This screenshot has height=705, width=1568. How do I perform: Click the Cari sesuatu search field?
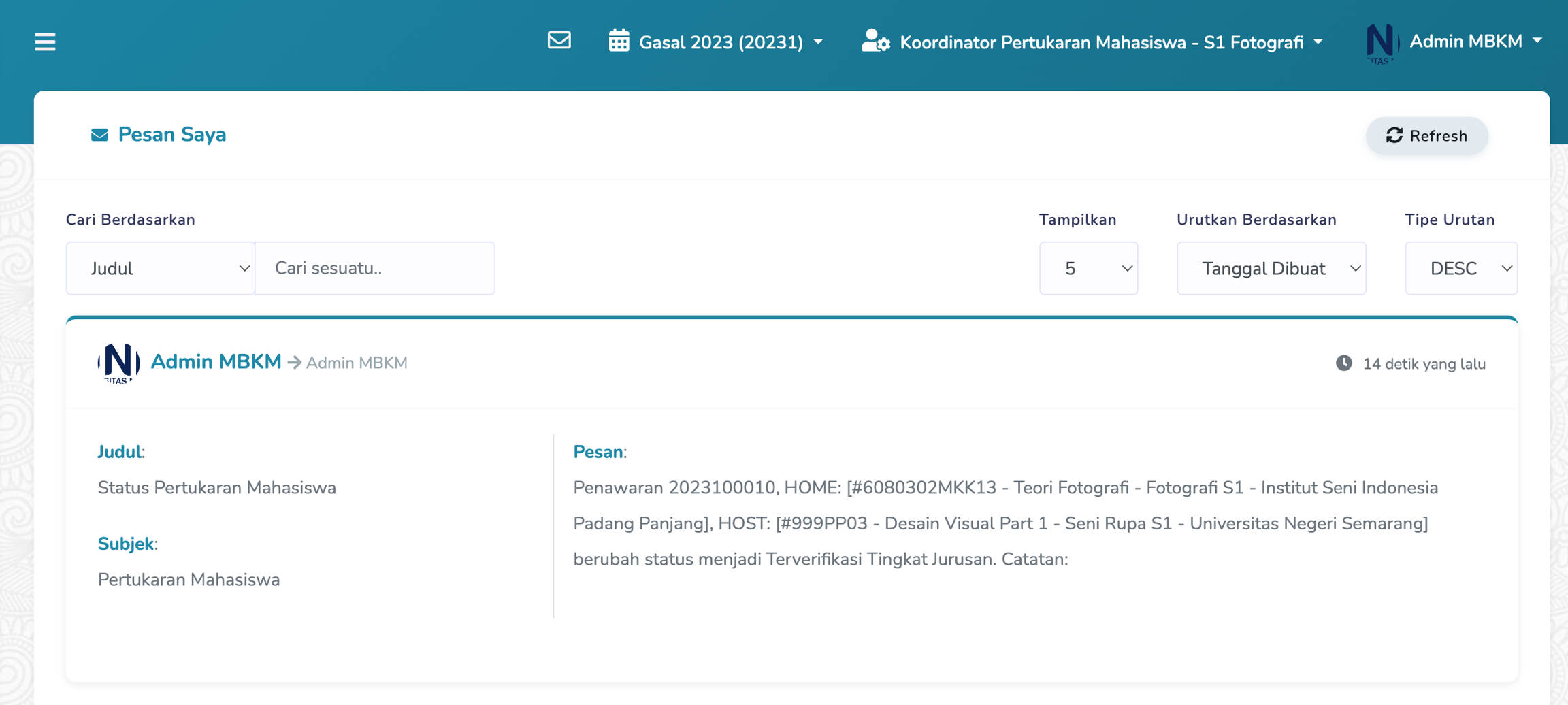pyautogui.click(x=375, y=268)
